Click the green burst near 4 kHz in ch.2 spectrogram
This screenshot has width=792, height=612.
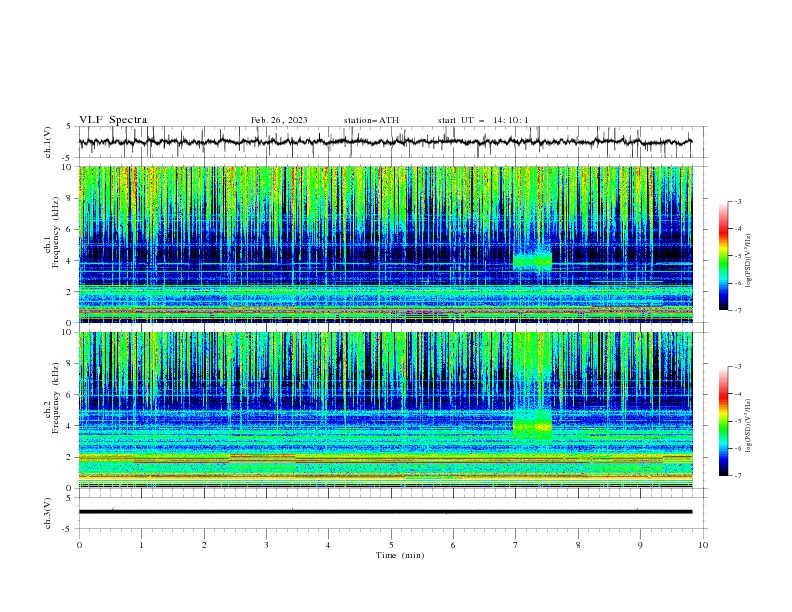coord(532,424)
